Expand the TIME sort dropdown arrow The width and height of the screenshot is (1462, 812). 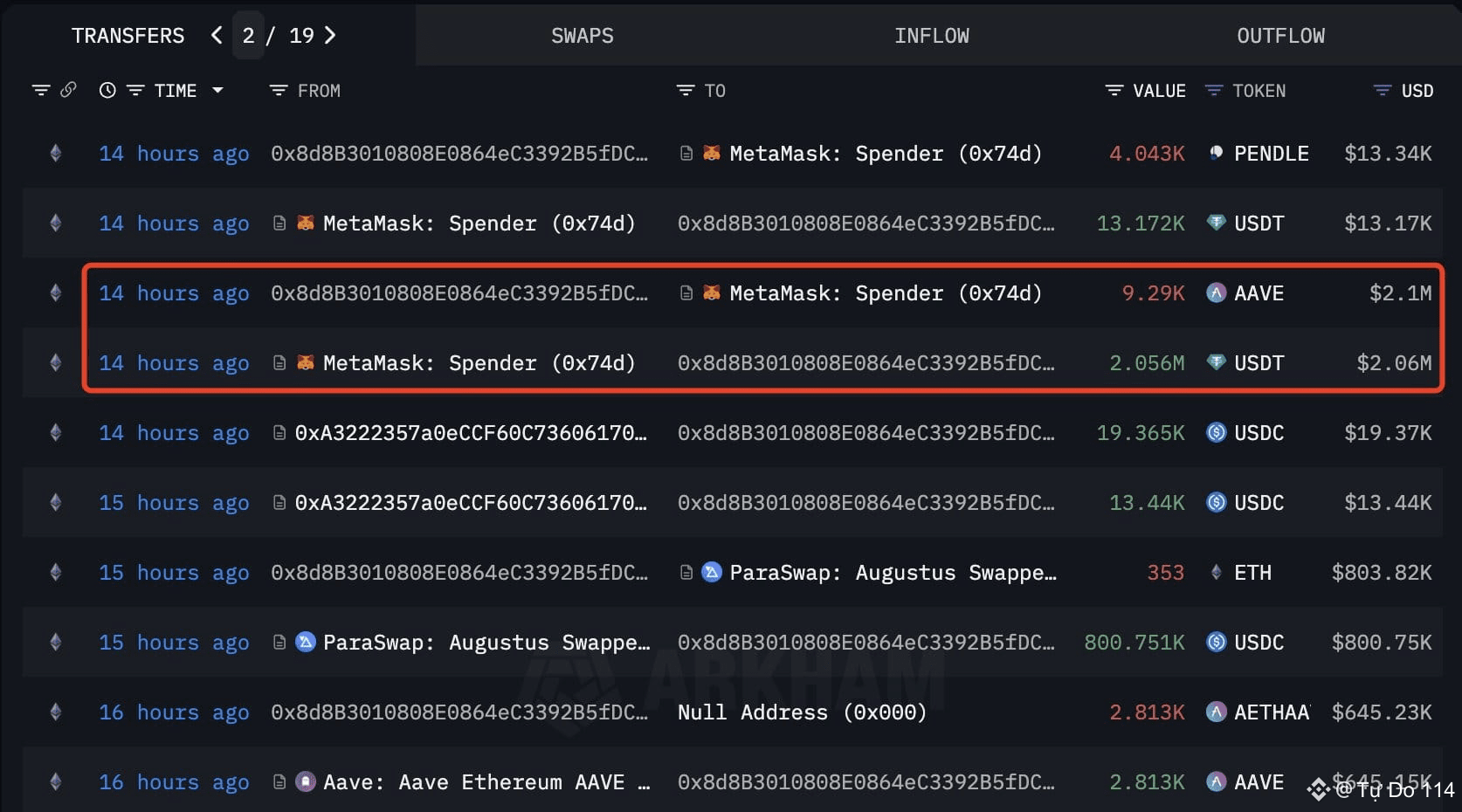tap(217, 90)
